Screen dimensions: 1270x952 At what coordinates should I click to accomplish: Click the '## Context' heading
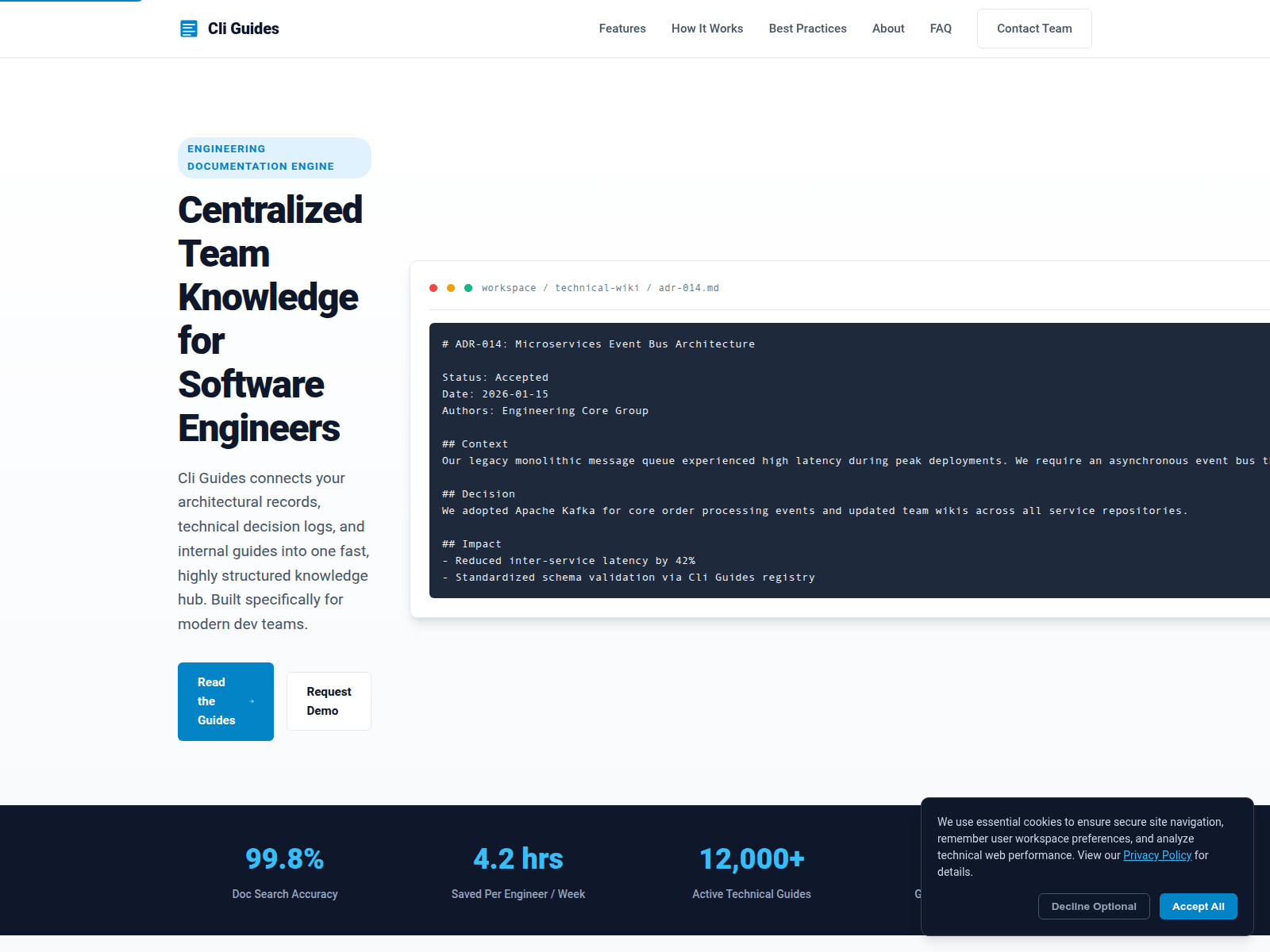(x=475, y=444)
